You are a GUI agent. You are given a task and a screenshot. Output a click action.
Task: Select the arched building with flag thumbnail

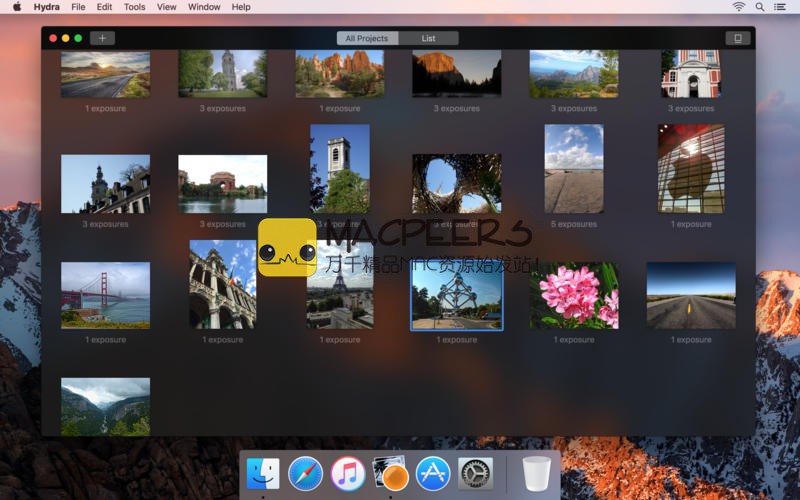pyautogui.click(x=222, y=284)
